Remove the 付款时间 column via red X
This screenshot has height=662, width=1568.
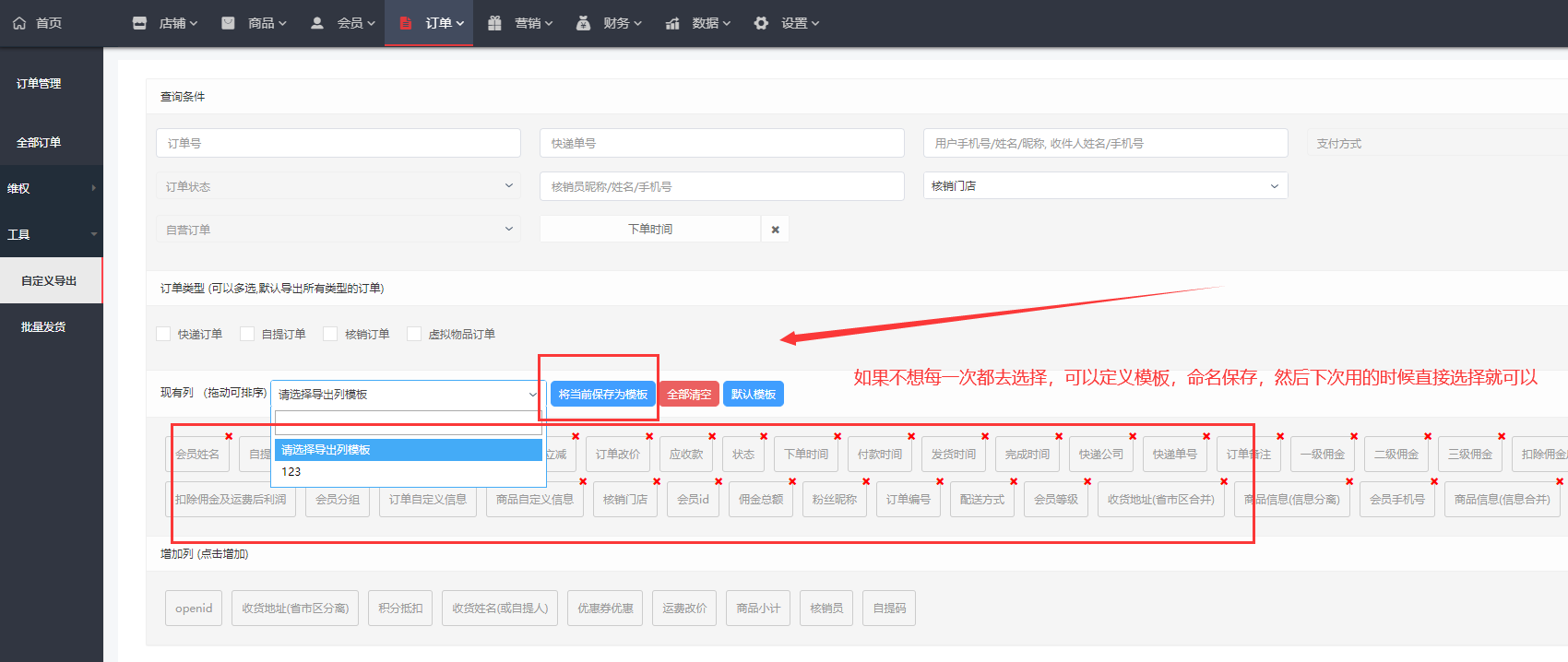[x=911, y=436]
